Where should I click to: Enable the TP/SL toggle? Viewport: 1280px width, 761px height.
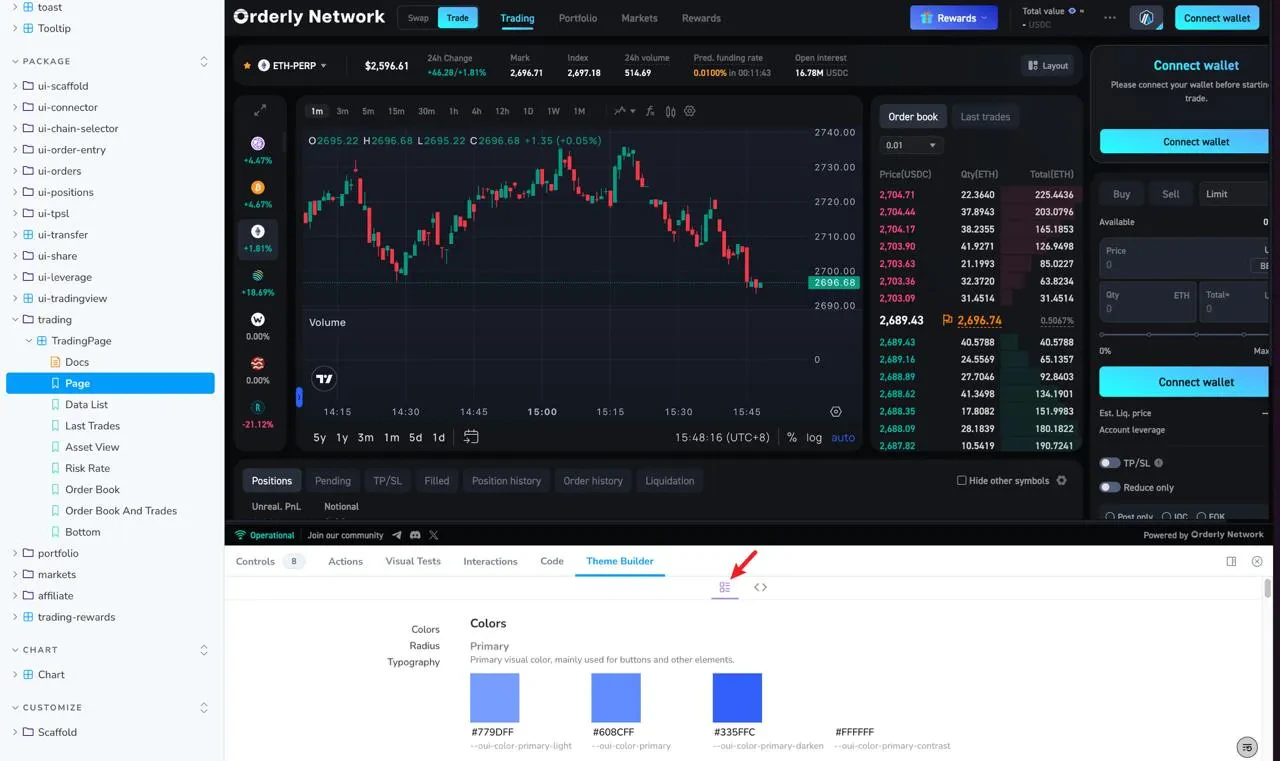[x=1111, y=462]
